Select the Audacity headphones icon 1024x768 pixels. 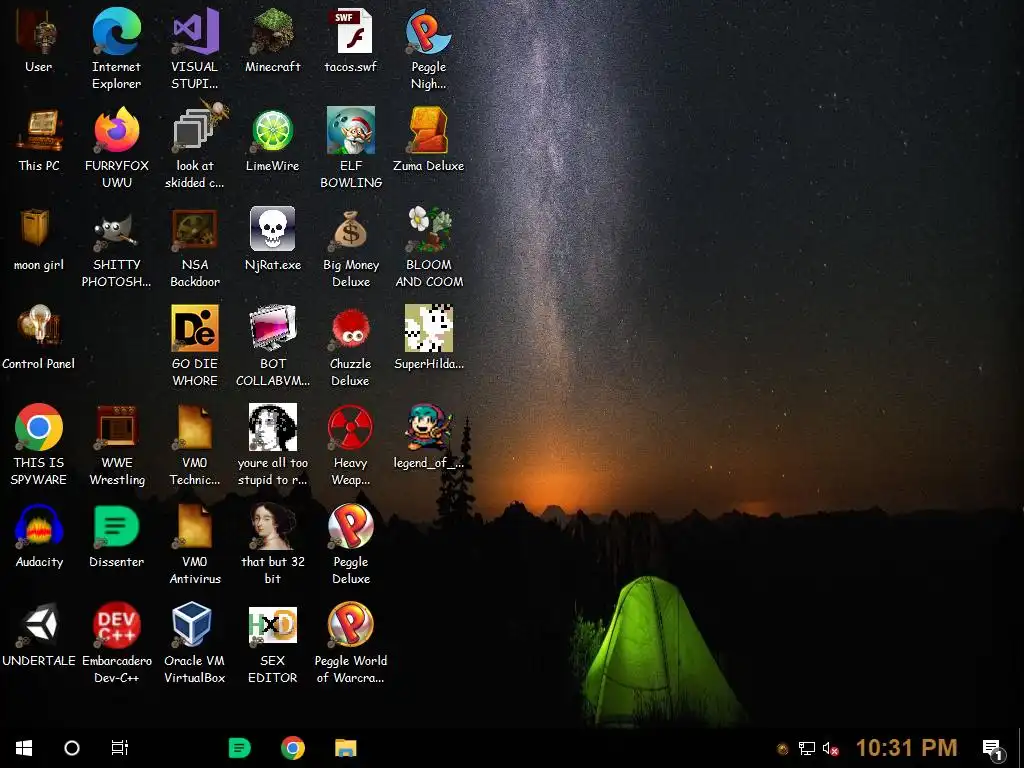pyautogui.click(x=39, y=526)
